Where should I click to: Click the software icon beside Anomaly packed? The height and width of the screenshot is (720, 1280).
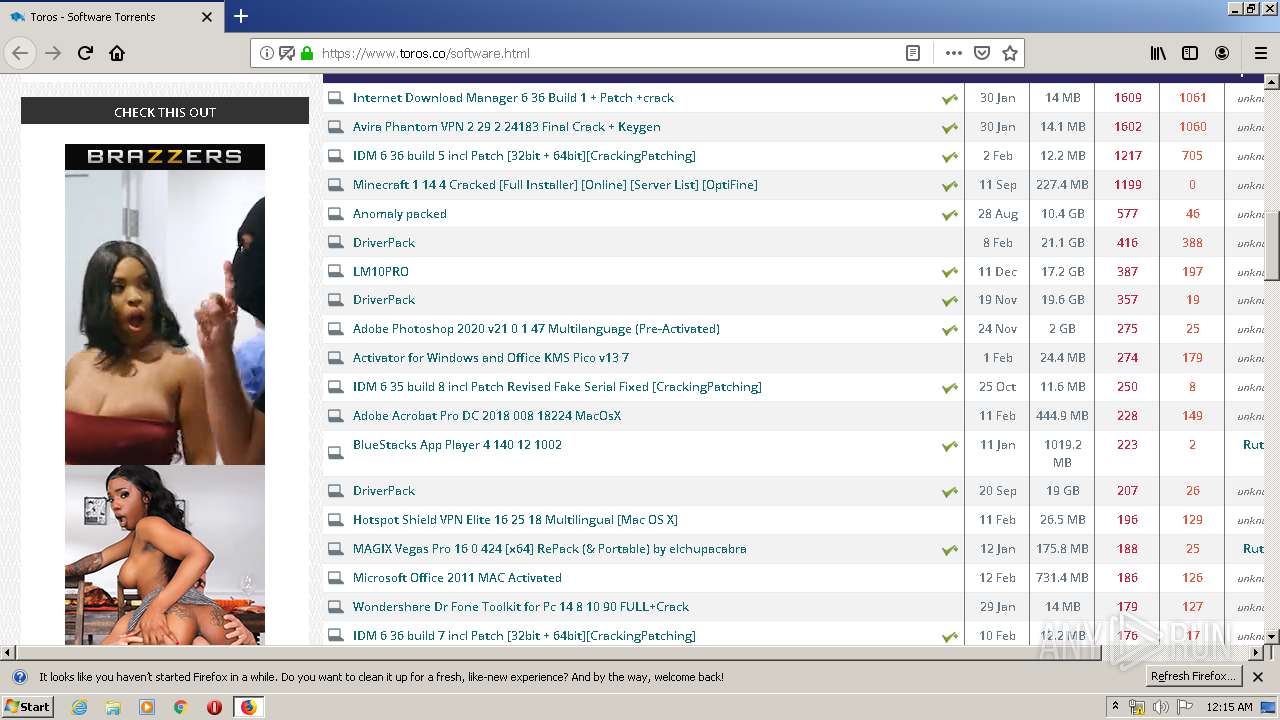point(335,214)
